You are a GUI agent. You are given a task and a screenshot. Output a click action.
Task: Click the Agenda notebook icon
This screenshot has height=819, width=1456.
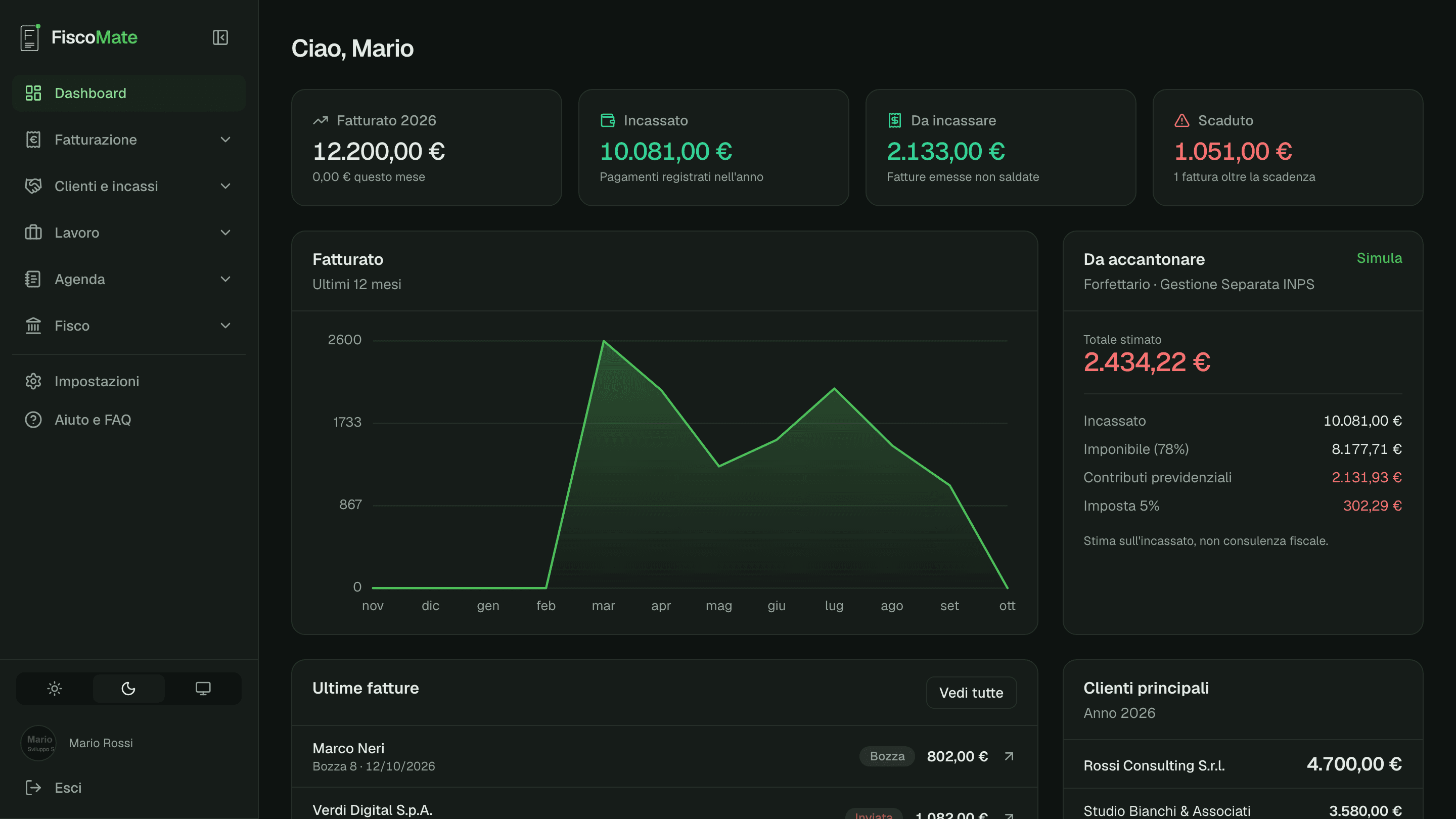coord(33,279)
